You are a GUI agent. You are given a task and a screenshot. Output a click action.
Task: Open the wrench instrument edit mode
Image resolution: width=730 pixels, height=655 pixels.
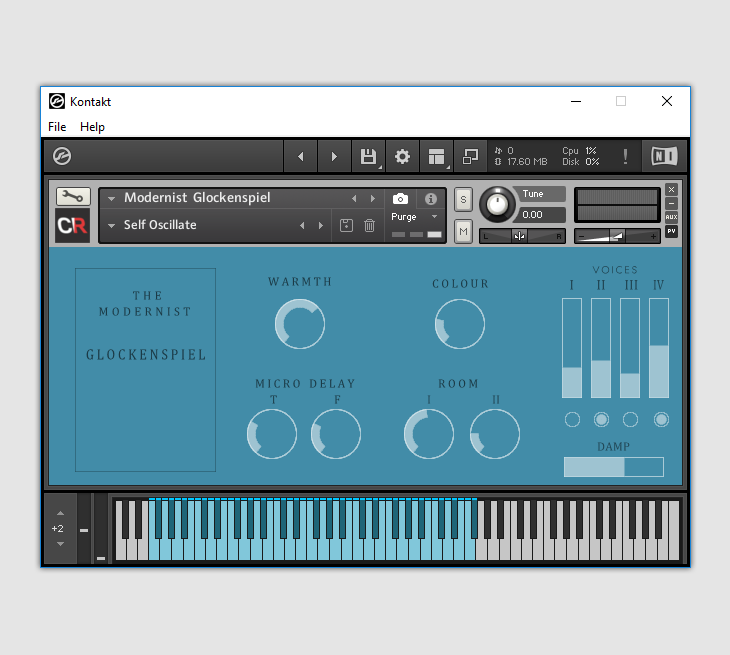pyautogui.click(x=72, y=197)
